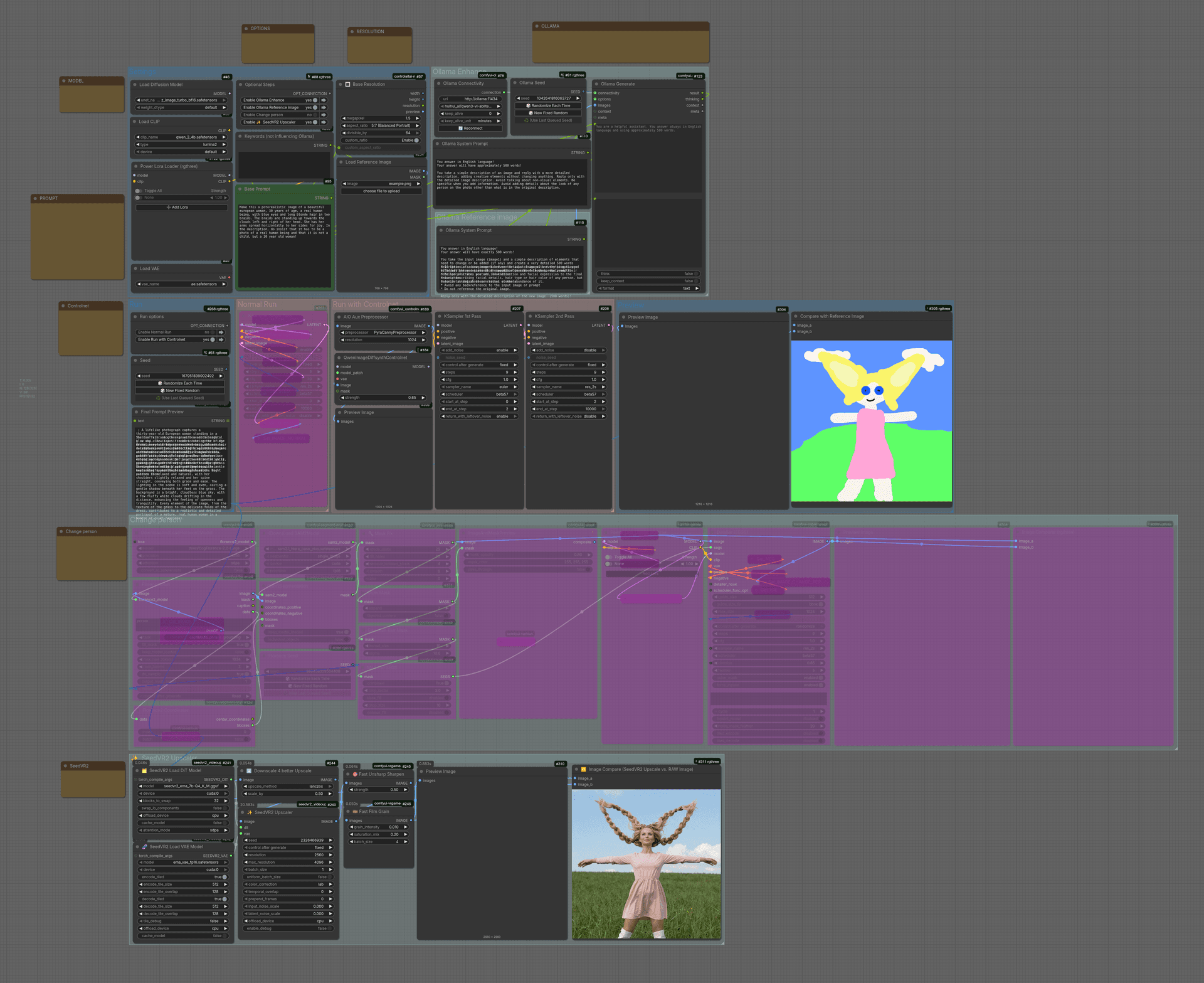Image resolution: width=1204 pixels, height=983 pixels.
Task: Click the SeedVR2 Image Compare photo preview
Action: click(x=647, y=864)
